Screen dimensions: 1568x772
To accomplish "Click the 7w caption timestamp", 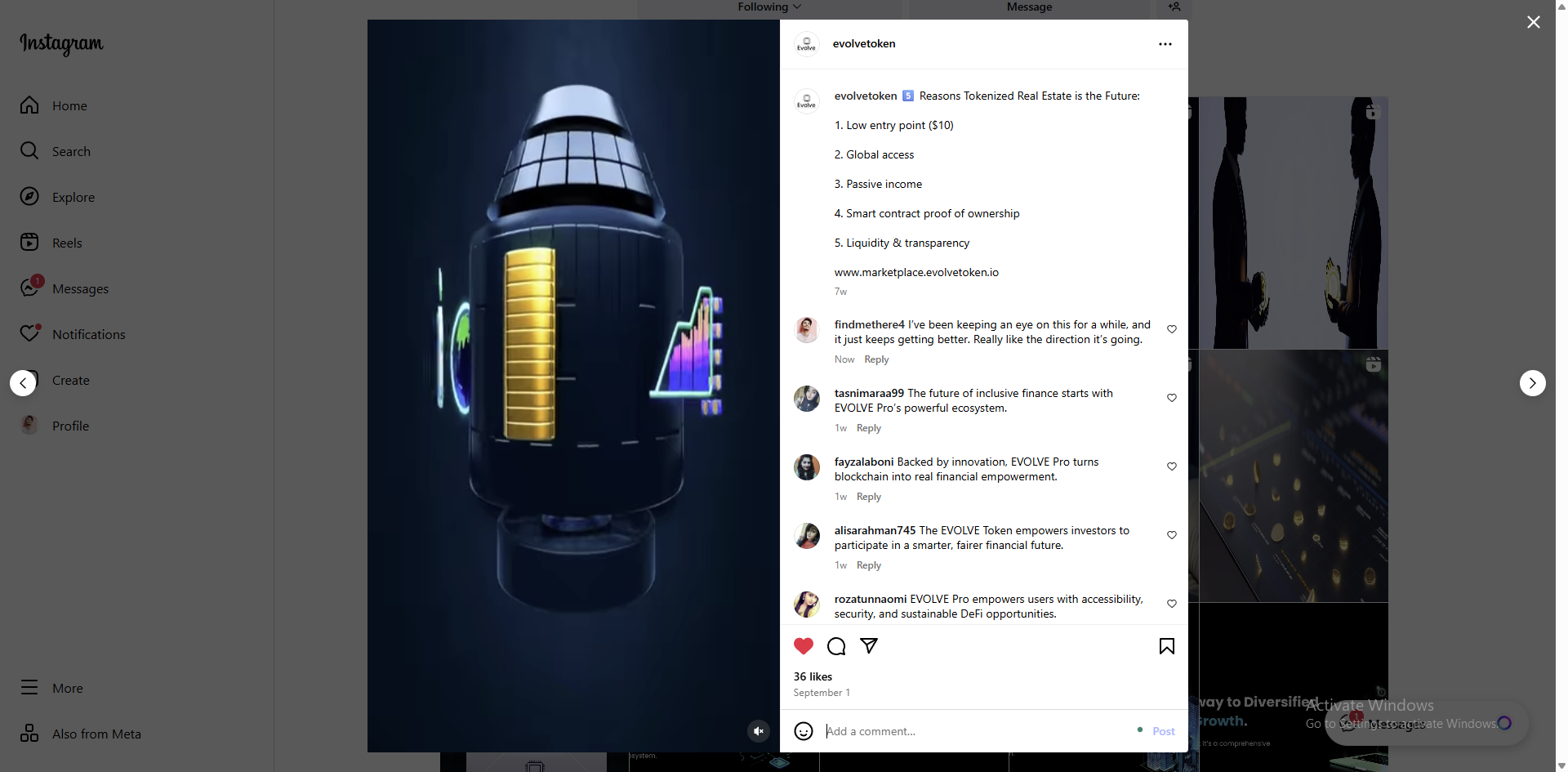I will [840, 292].
